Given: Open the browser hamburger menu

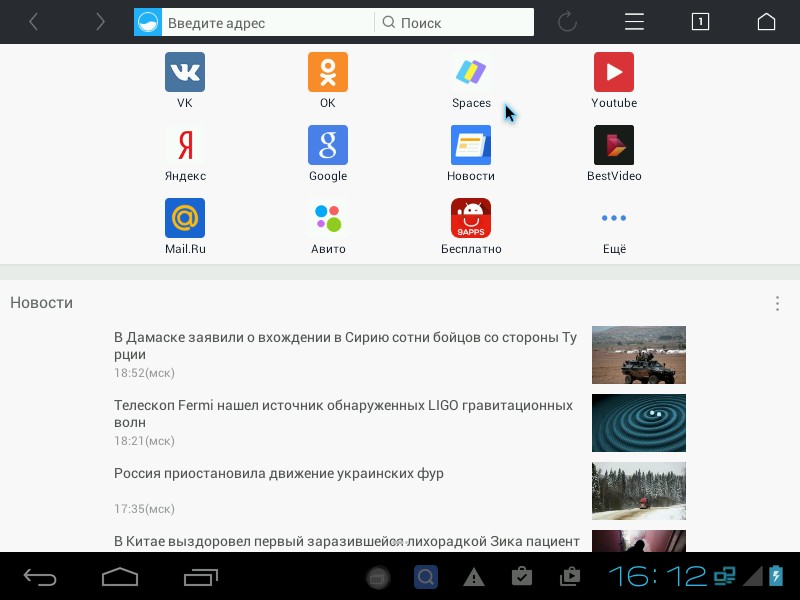Looking at the screenshot, I should [634, 22].
